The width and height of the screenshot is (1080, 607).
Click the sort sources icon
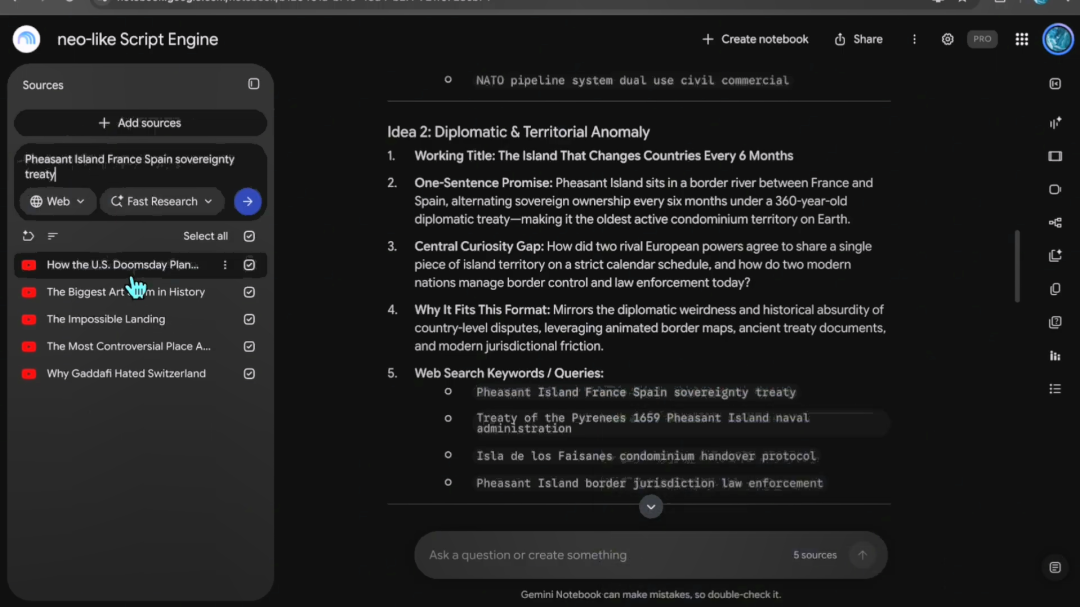click(52, 236)
